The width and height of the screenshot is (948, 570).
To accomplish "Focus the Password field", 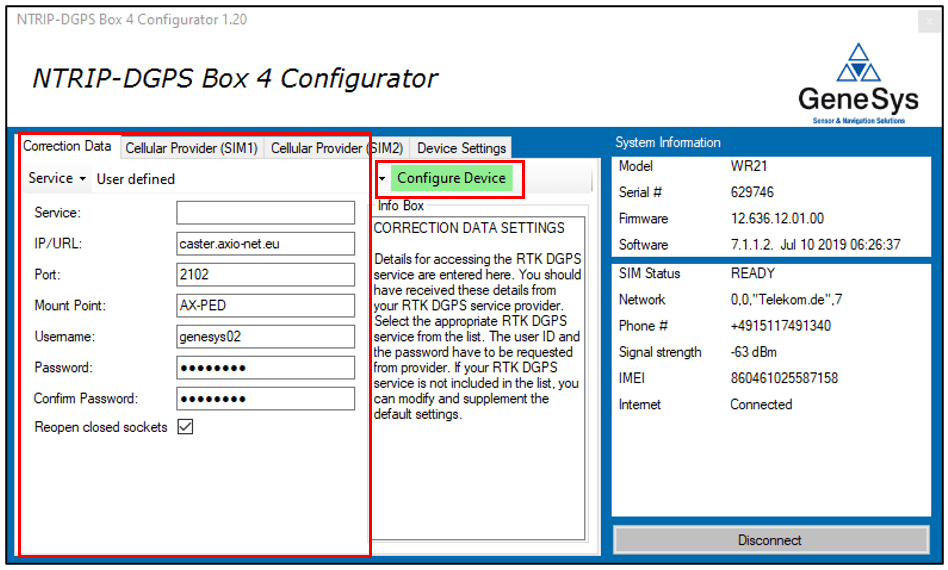I will click(265, 368).
